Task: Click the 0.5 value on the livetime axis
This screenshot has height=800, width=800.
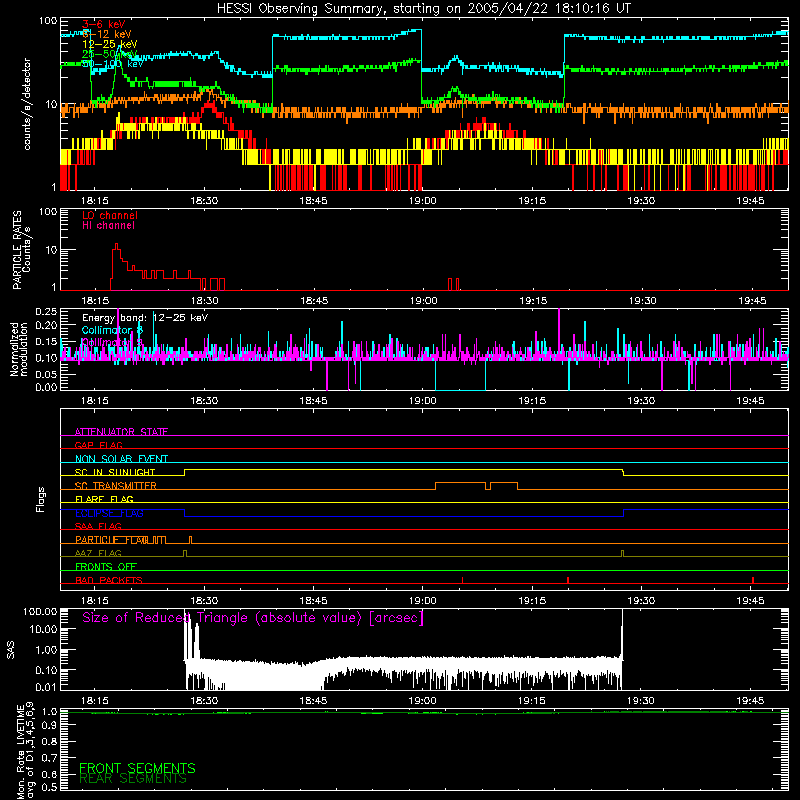Action: point(49,787)
